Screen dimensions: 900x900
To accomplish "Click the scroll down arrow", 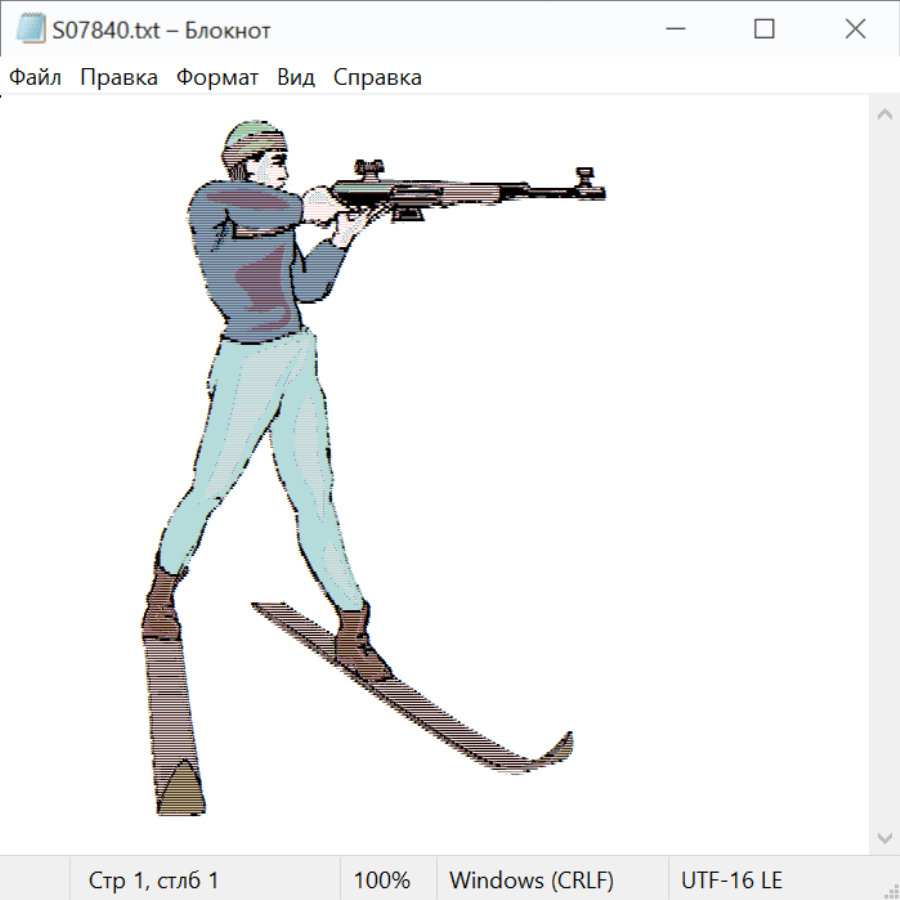I will 884,837.
